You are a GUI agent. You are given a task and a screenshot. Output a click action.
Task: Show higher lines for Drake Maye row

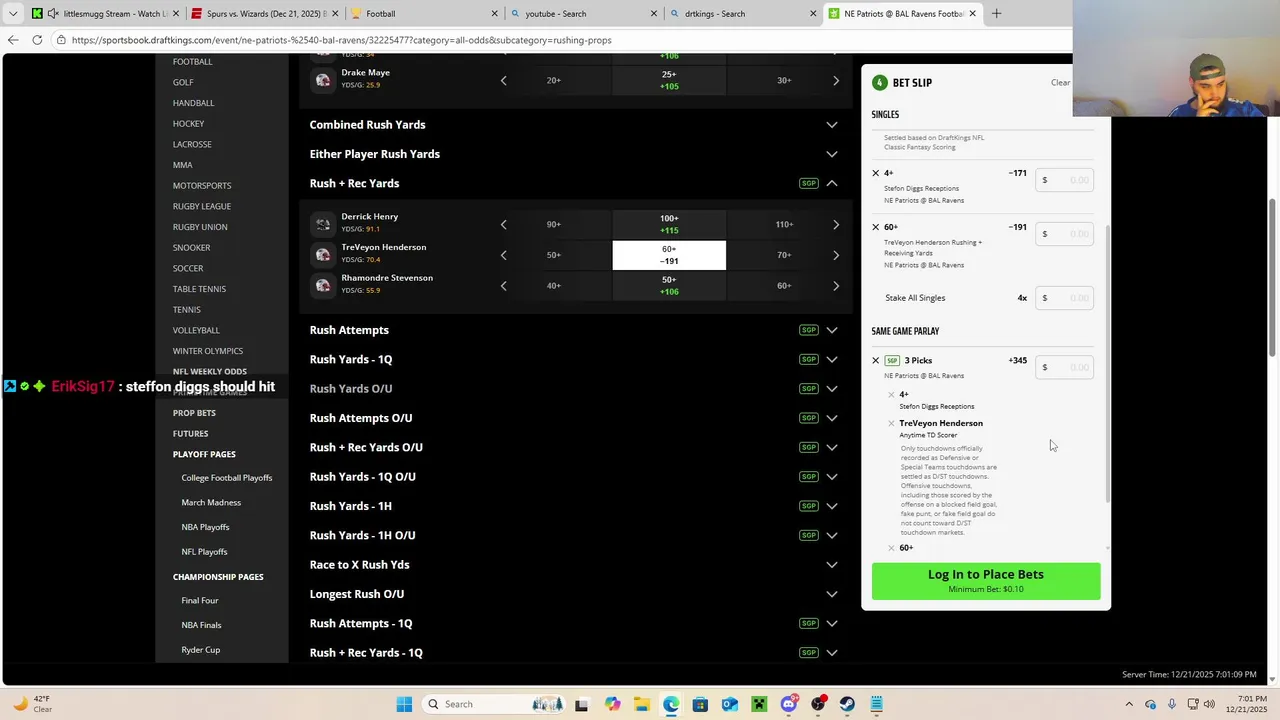(x=836, y=80)
